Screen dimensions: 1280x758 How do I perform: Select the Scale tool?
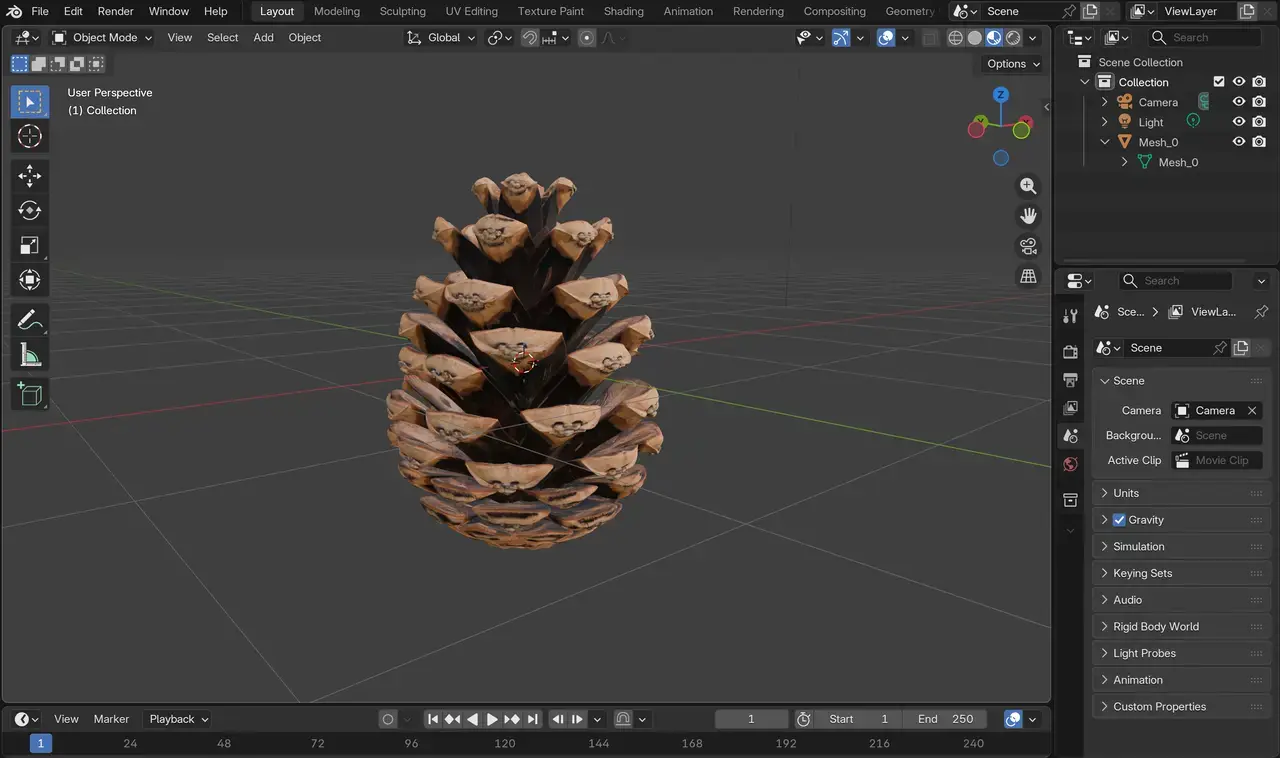29,246
